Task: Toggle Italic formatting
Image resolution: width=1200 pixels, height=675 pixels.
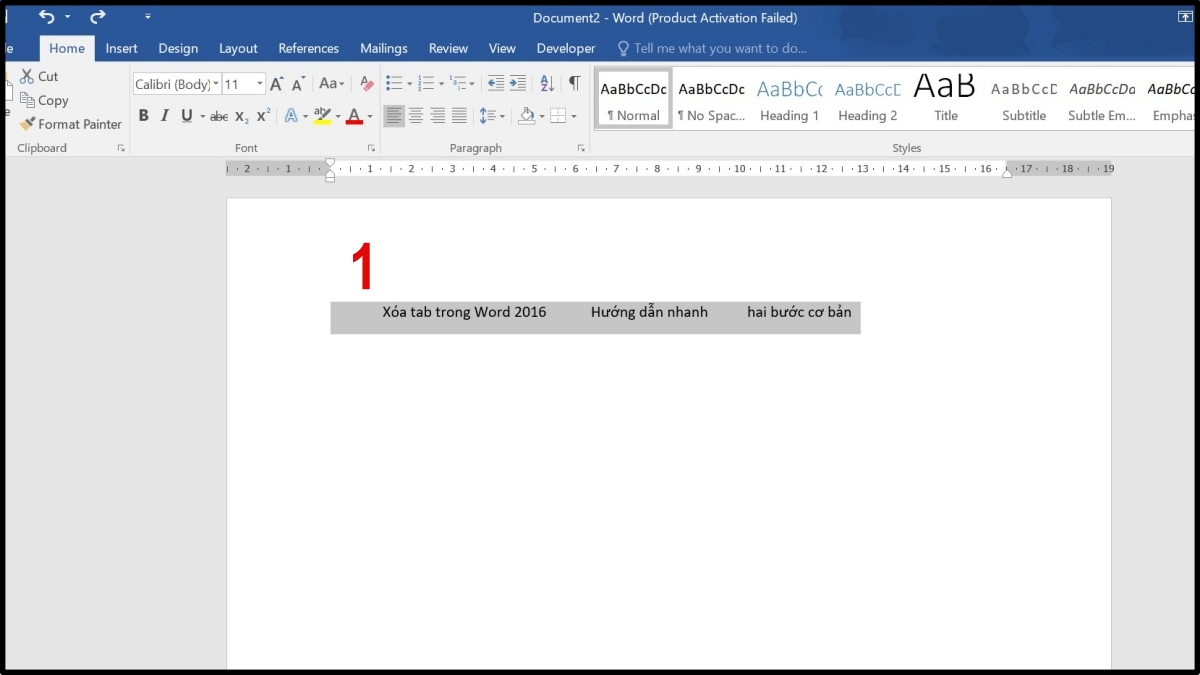Action: 164,116
